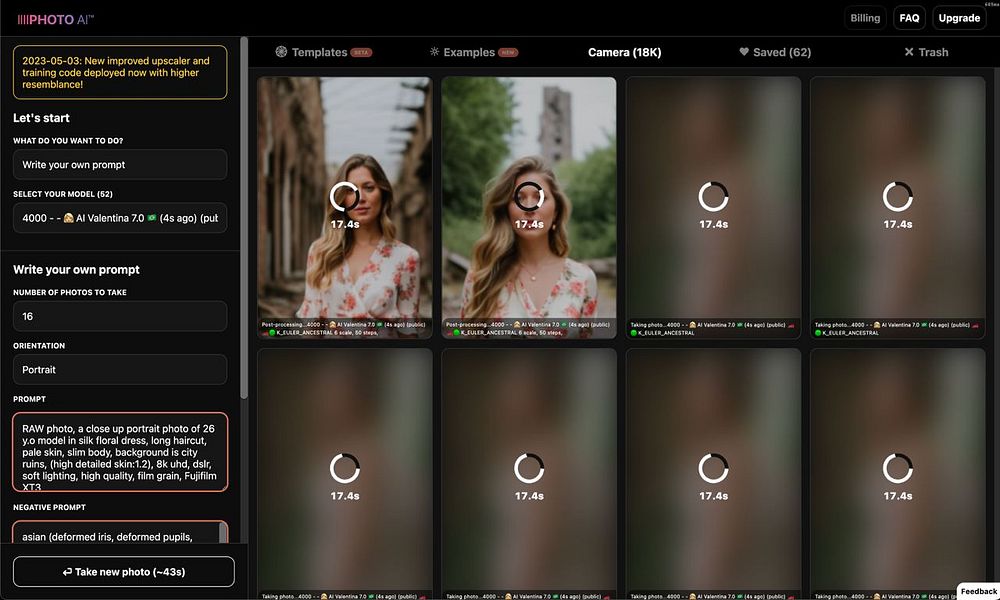Click into the Prompt text area
This screenshot has width=1000, height=600.
click(120, 452)
